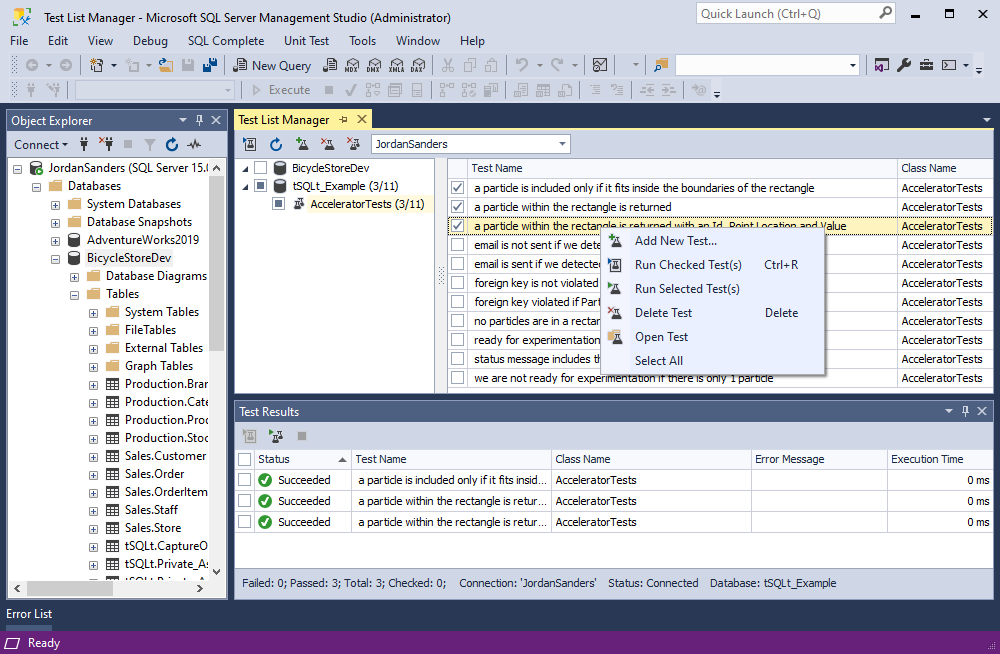Sort Test Results by Status column header

point(302,459)
